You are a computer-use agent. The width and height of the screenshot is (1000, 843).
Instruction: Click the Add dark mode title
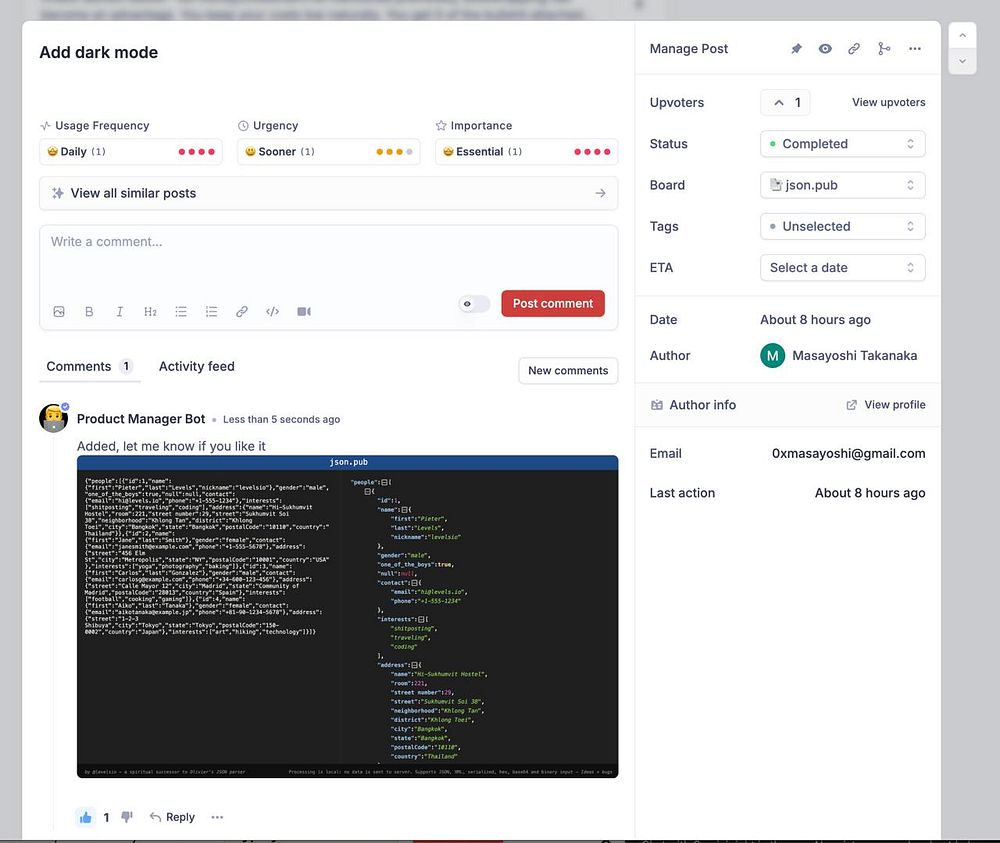tap(99, 52)
